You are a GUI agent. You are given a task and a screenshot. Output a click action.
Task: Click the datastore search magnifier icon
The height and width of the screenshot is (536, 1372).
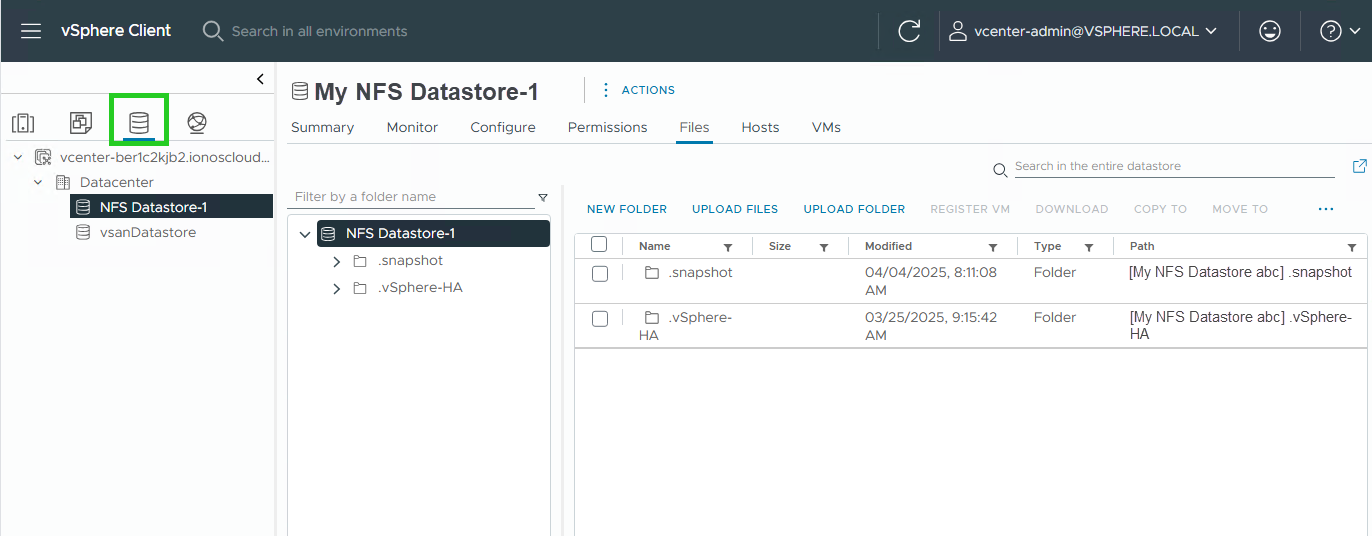pos(1000,171)
